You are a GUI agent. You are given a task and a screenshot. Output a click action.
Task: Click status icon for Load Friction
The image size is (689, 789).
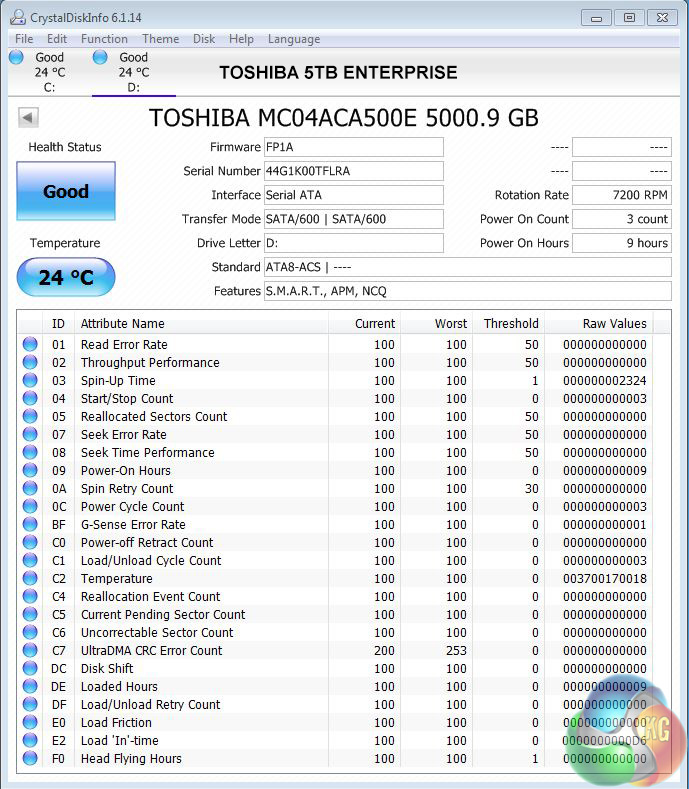[30, 722]
